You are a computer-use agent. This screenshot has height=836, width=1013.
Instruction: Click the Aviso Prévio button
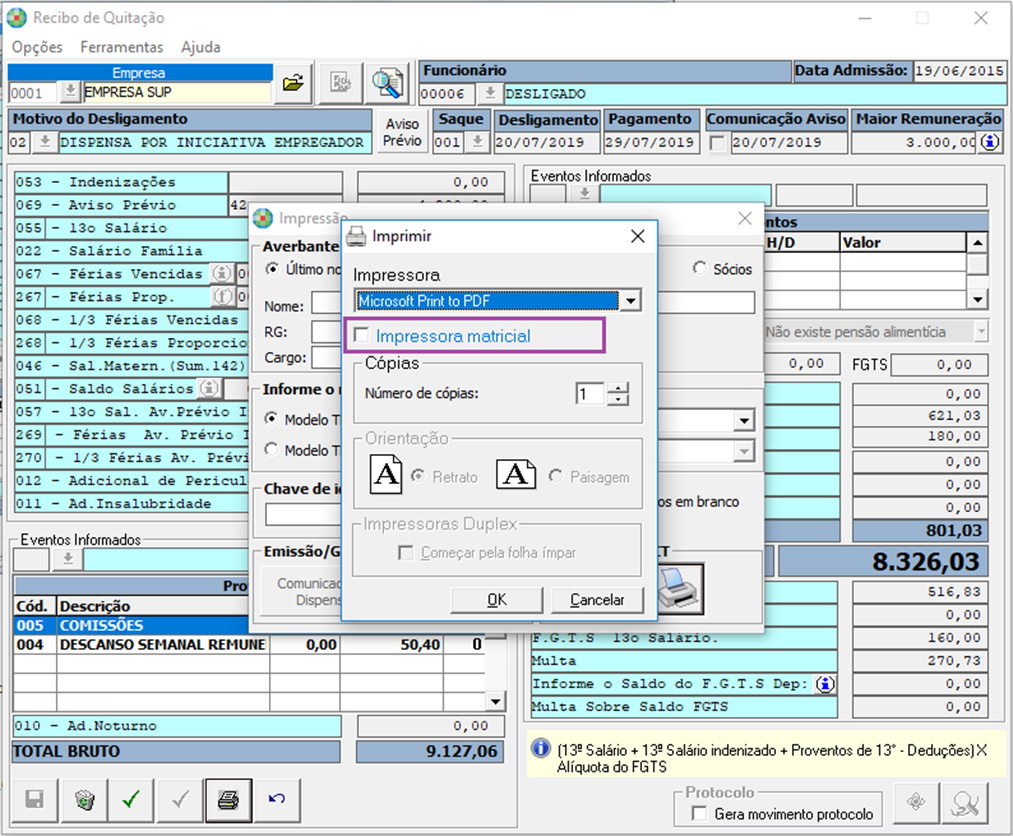(402, 132)
